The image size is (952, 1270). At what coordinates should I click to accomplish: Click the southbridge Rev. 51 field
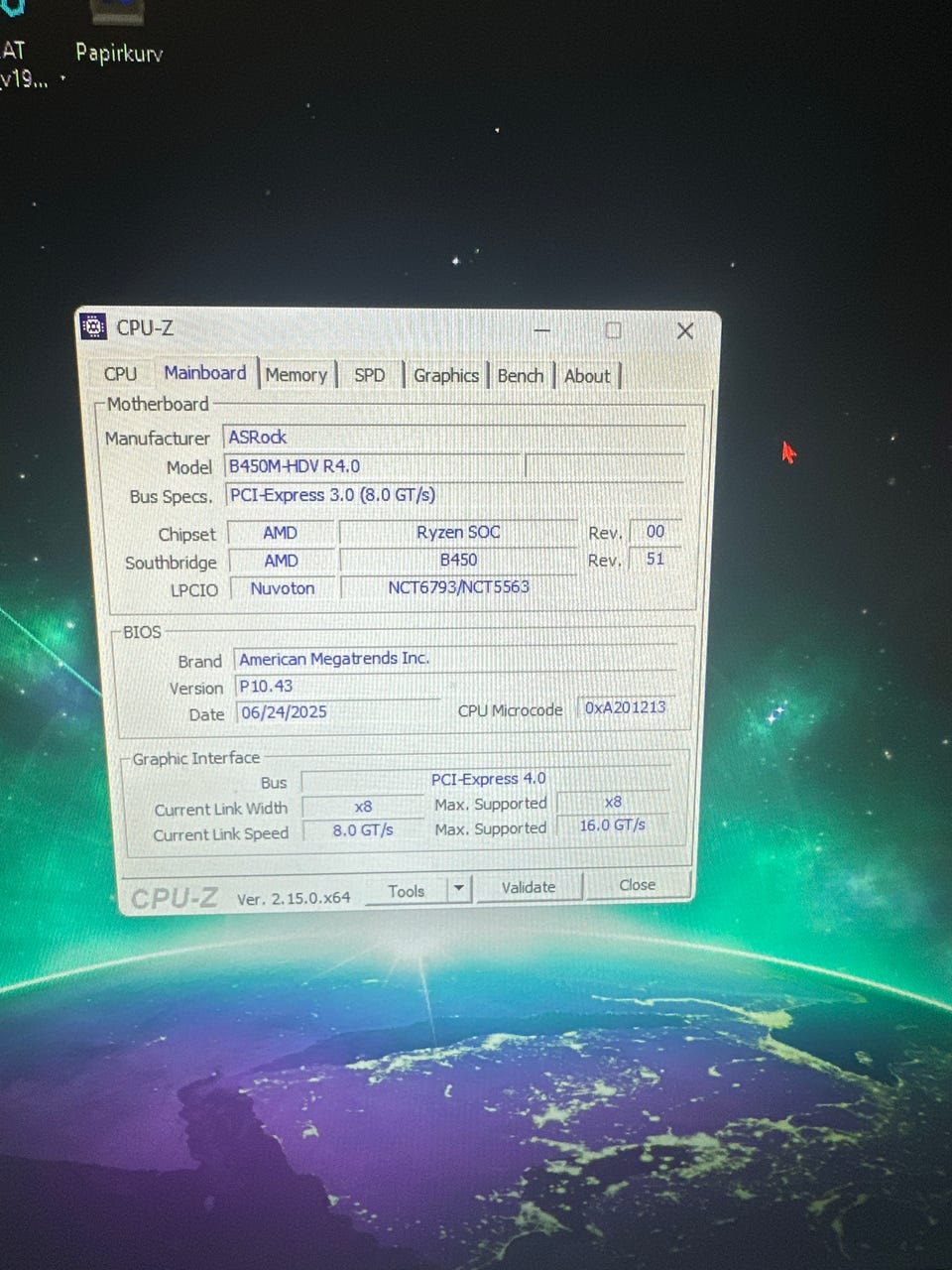pyautogui.click(x=655, y=560)
